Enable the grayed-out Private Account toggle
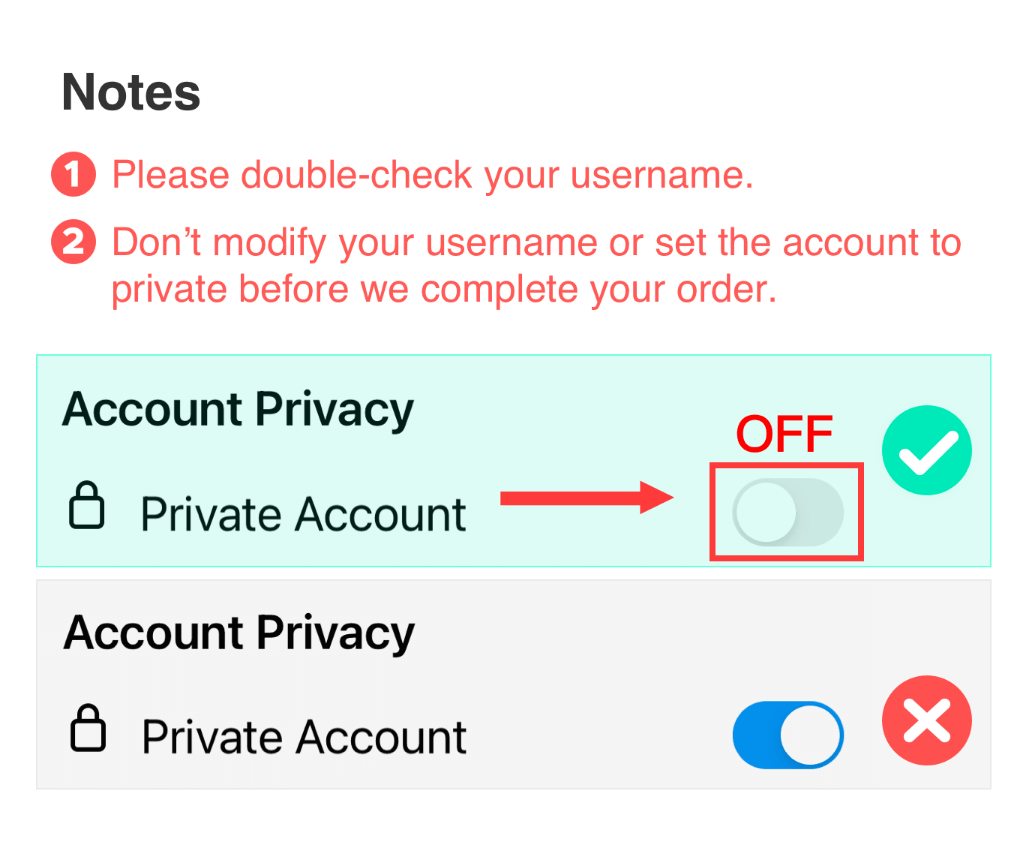This screenshot has width=1020, height=863. click(787, 512)
